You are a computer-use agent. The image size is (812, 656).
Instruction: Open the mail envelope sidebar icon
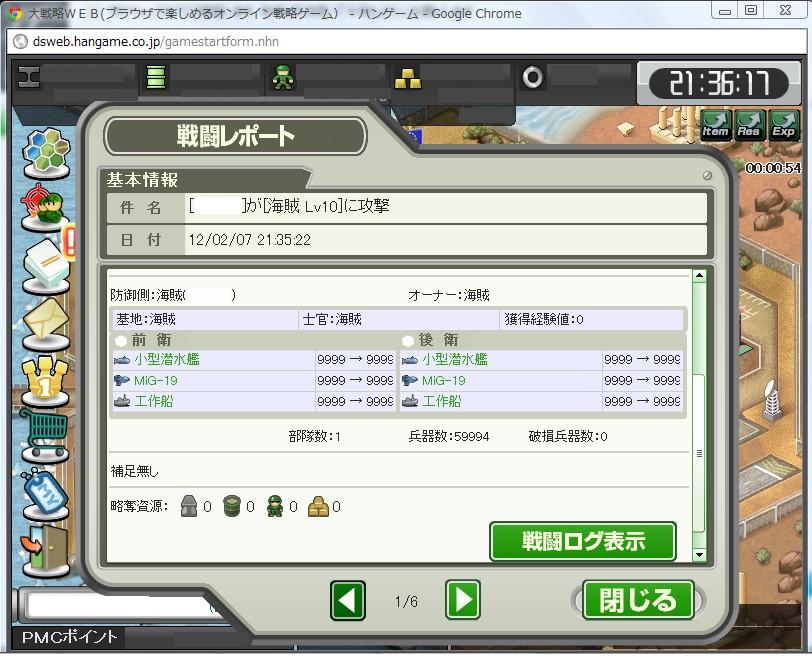[46, 324]
